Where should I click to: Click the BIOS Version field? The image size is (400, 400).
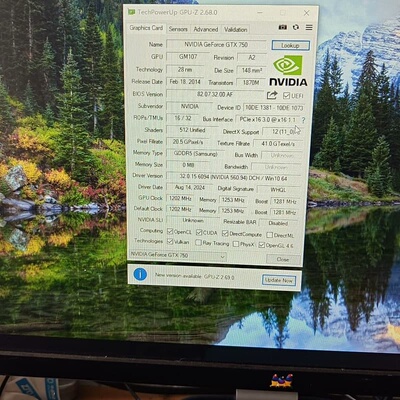[215, 94]
